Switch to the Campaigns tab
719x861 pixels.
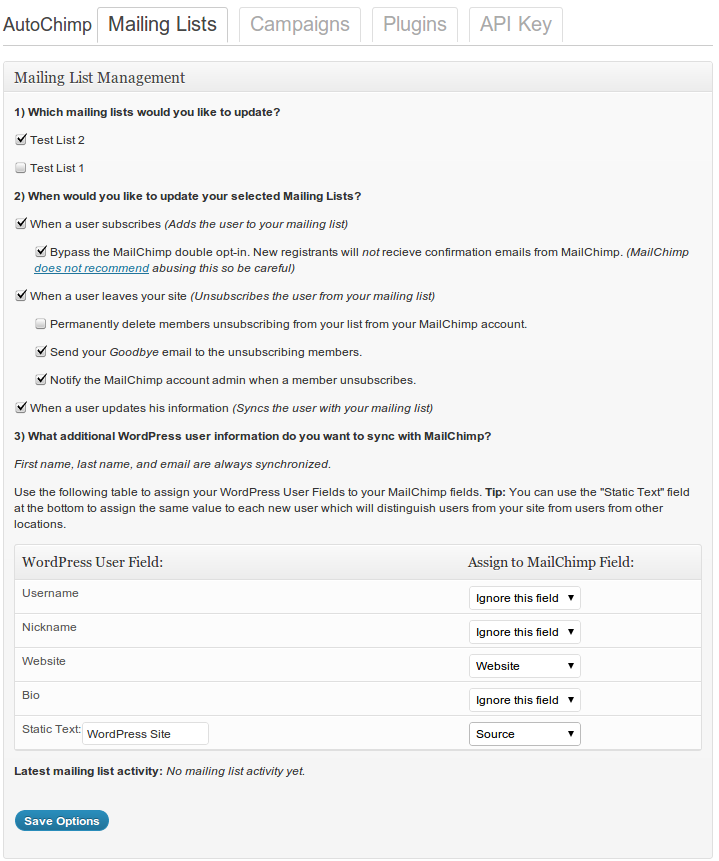pos(300,25)
